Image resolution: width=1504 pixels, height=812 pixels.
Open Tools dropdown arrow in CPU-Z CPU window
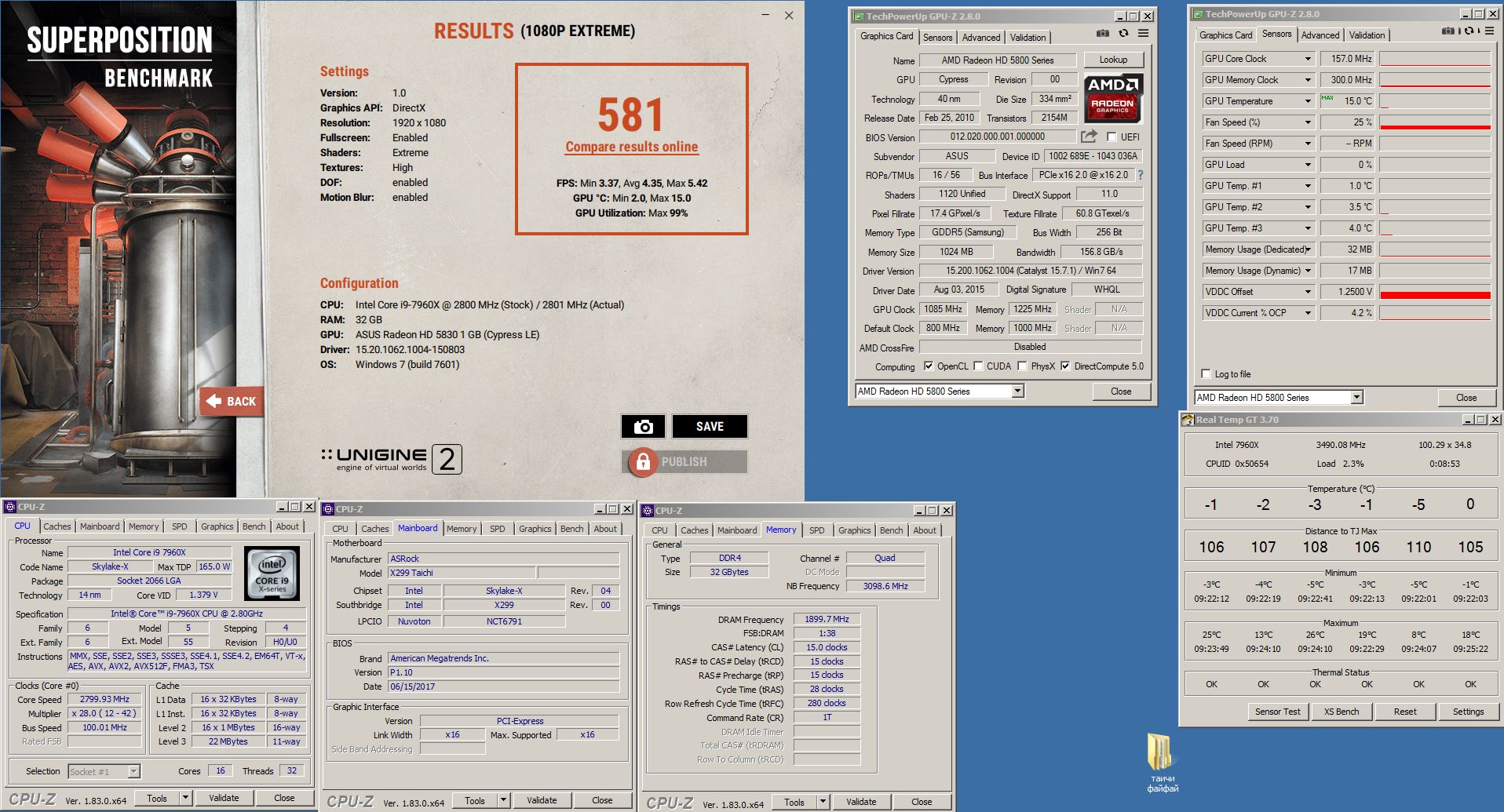185,798
